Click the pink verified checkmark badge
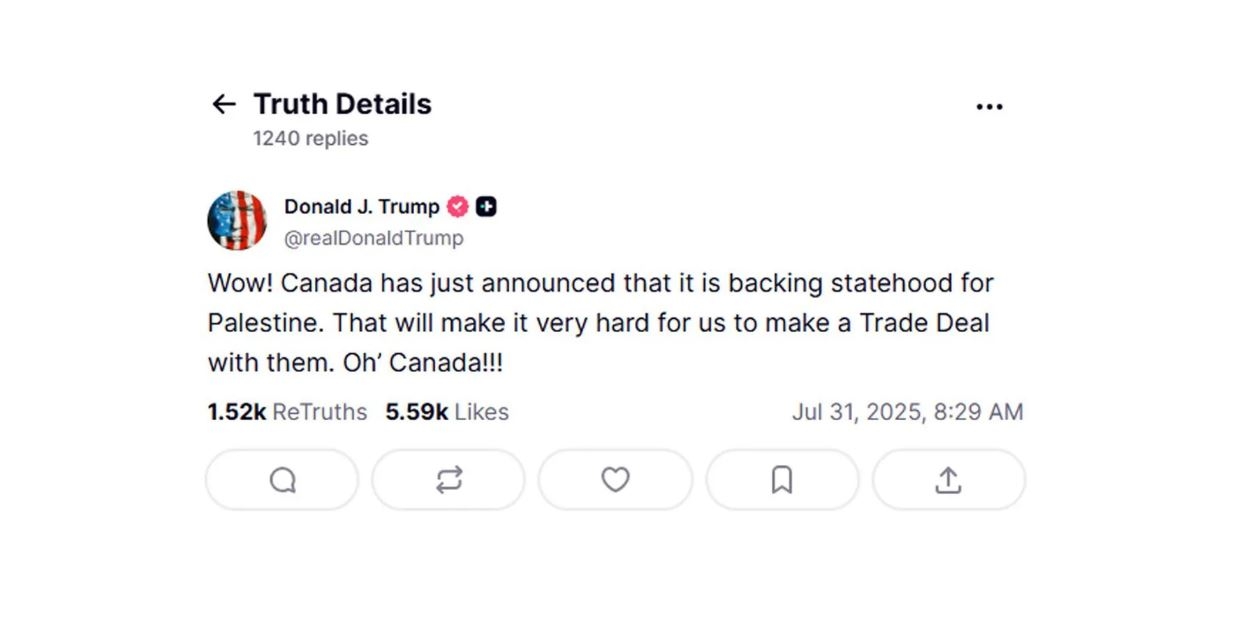The height and width of the screenshot is (639, 1256). [457, 207]
